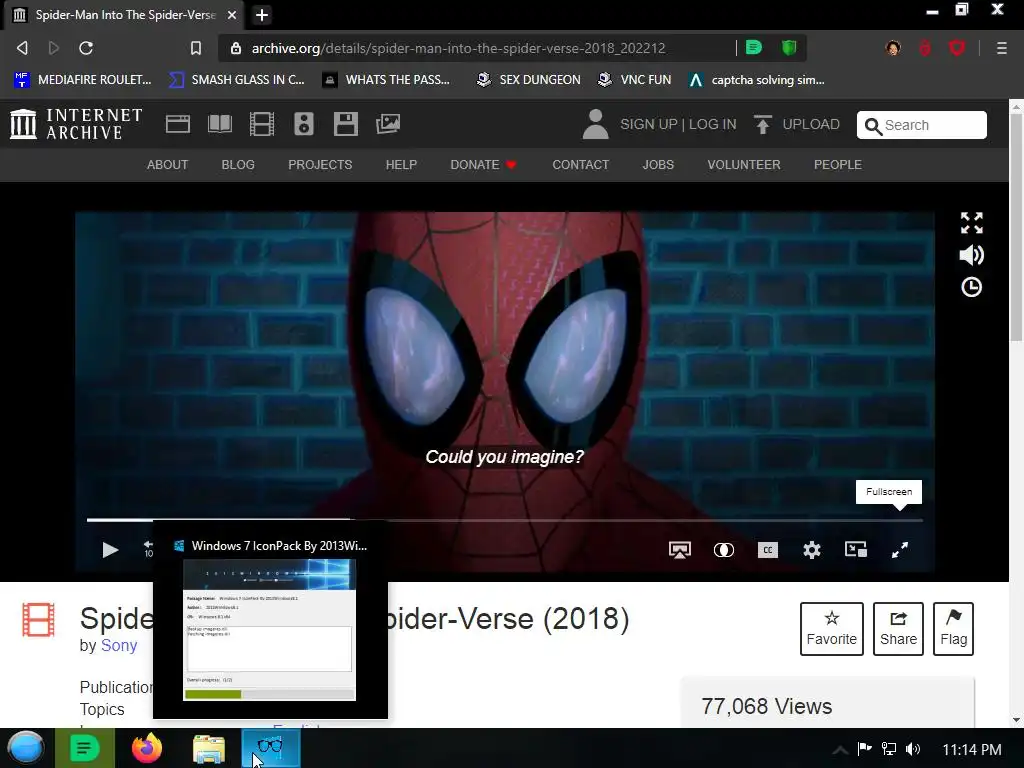This screenshot has width=1024, height=768.
Task: Click the UPLOAD link
Action: point(797,124)
